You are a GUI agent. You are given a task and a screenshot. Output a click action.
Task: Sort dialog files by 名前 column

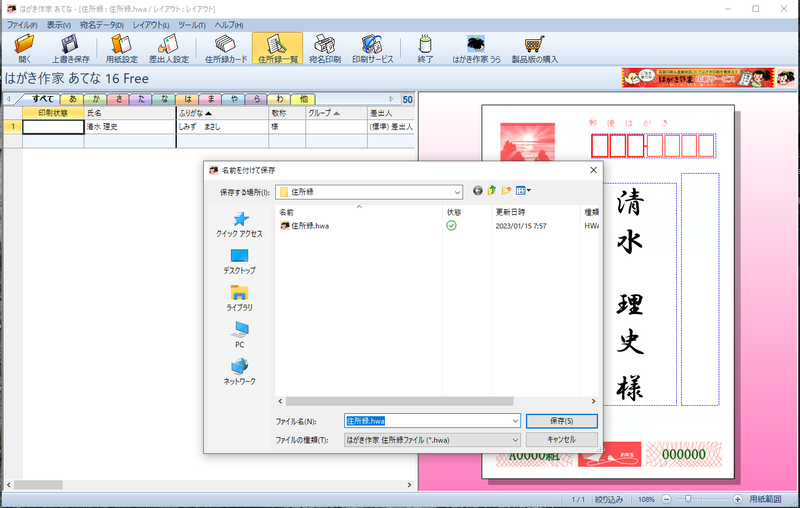pos(359,212)
